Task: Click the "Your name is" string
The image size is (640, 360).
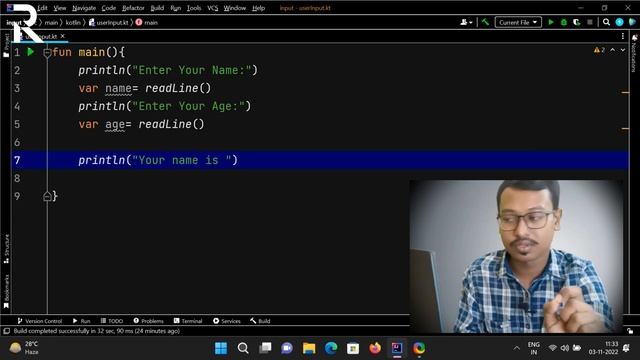Action: (x=182, y=160)
